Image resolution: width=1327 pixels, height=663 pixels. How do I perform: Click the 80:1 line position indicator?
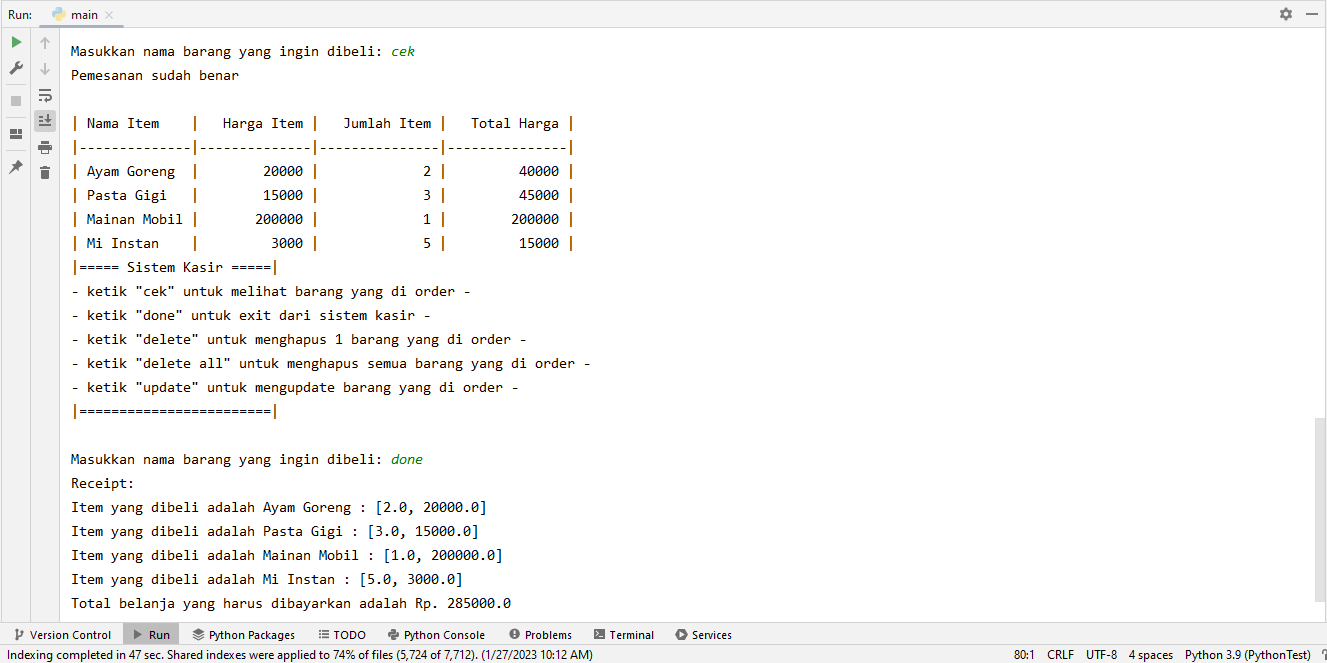tap(1024, 655)
